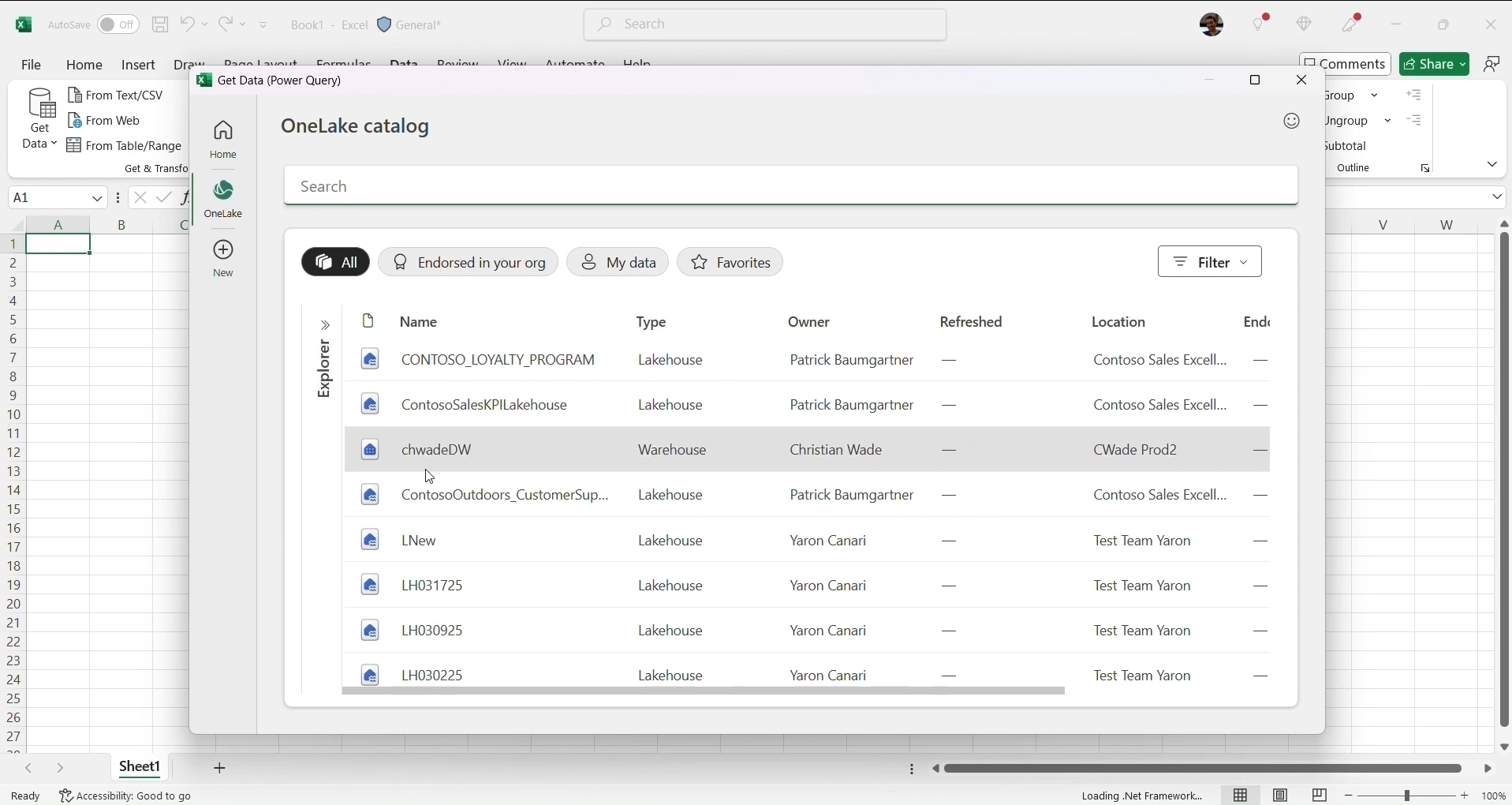This screenshot has height=805, width=1512.
Task: Toggle the My data filter
Action: coord(618,262)
